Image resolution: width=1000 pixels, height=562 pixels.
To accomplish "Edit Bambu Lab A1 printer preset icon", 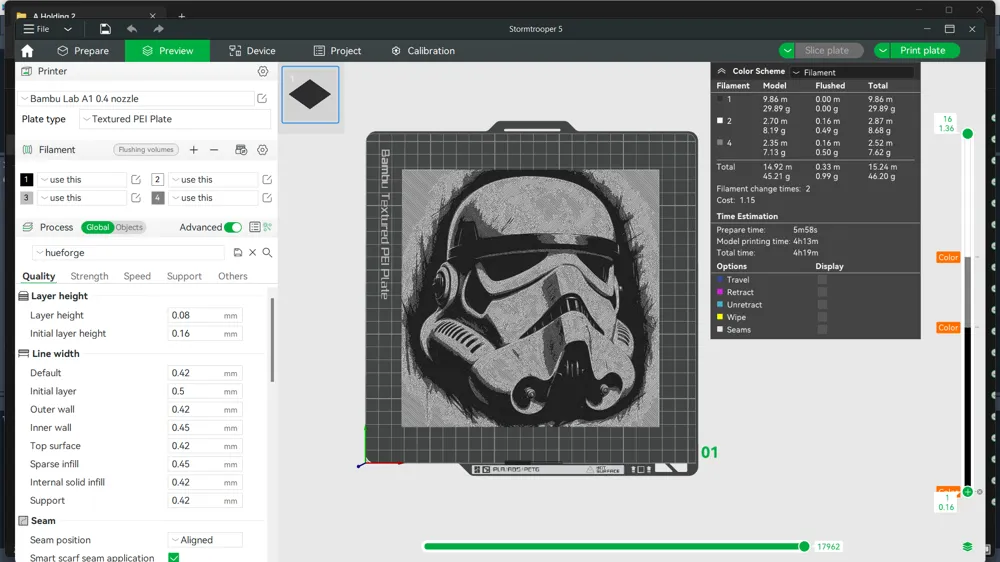I will pyautogui.click(x=262, y=99).
